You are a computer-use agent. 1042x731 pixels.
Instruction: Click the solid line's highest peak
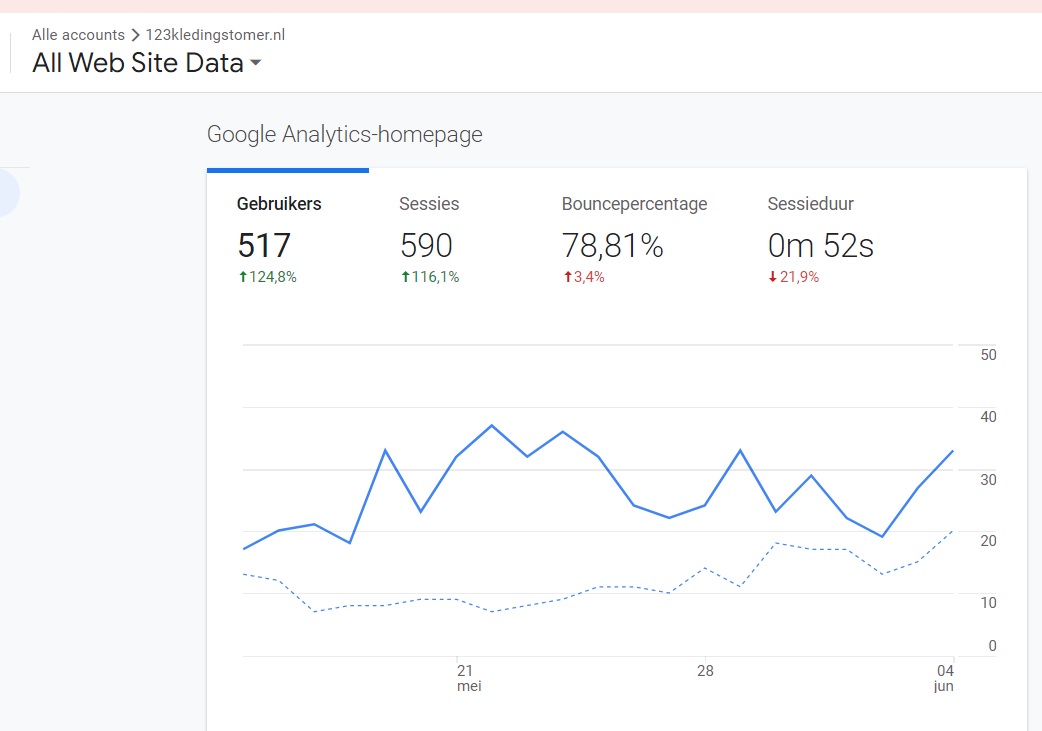[492, 425]
